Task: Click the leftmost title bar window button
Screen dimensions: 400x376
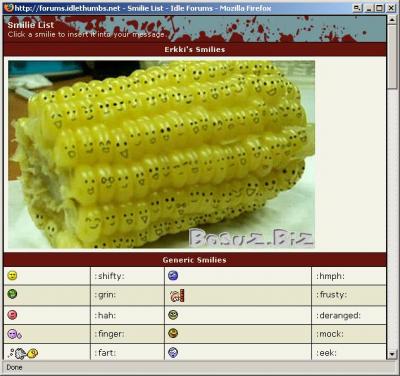Action: (357, 8)
